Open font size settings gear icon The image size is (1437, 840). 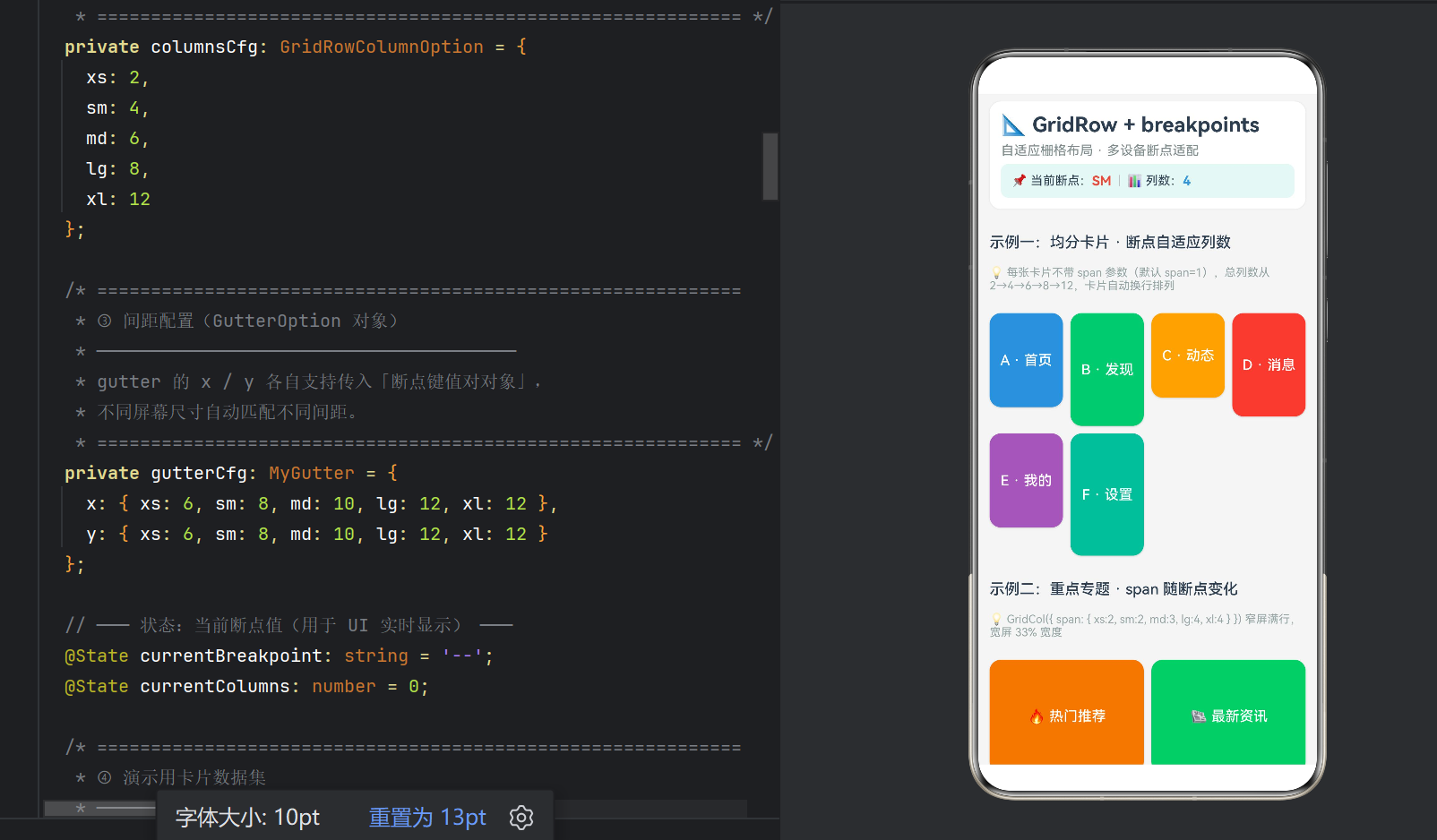click(521, 817)
